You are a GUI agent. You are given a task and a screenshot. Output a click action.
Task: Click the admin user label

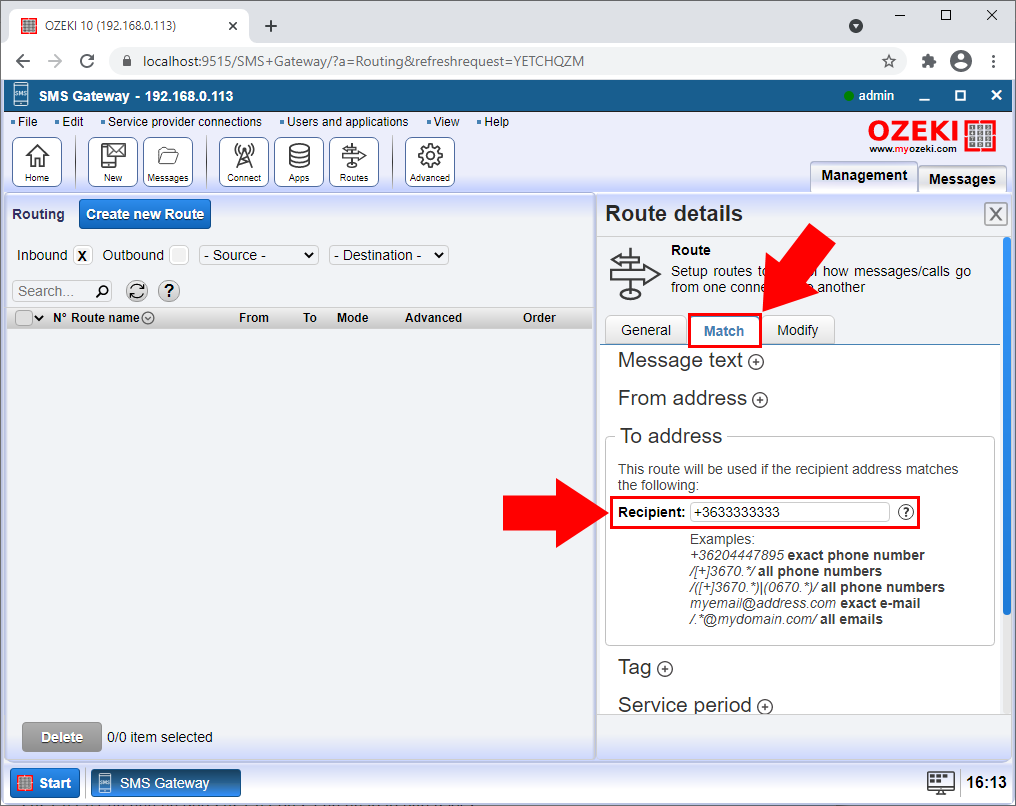(876, 96)
